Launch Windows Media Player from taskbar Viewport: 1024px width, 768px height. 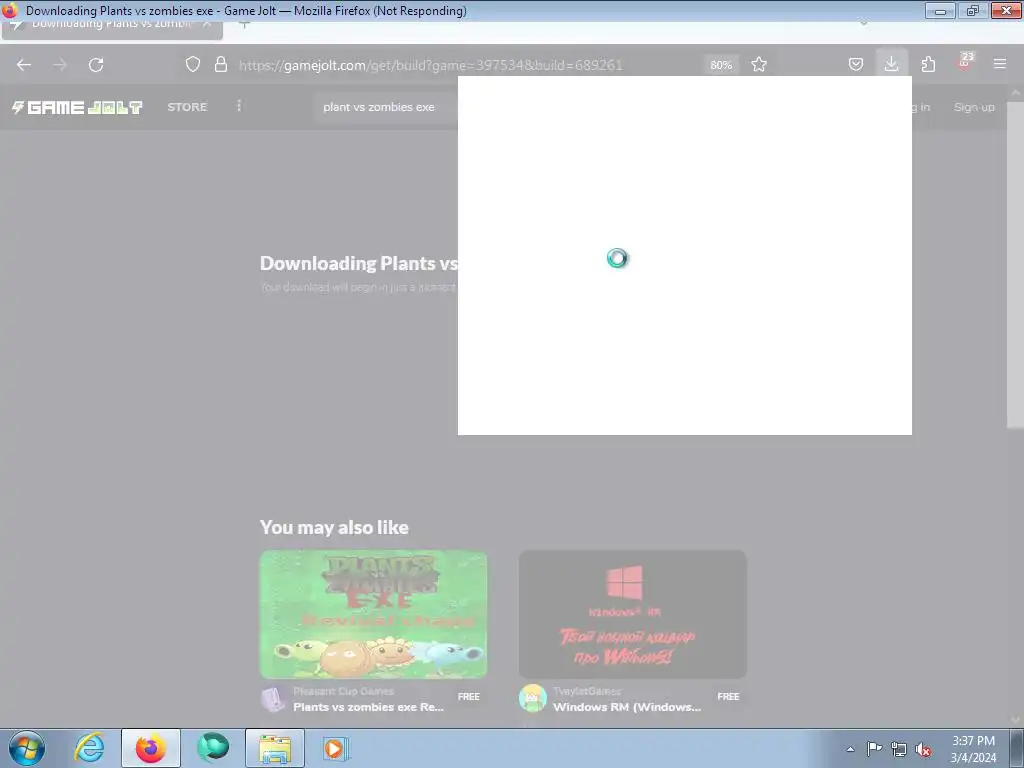pyautogui.click(x=335, y=748)
